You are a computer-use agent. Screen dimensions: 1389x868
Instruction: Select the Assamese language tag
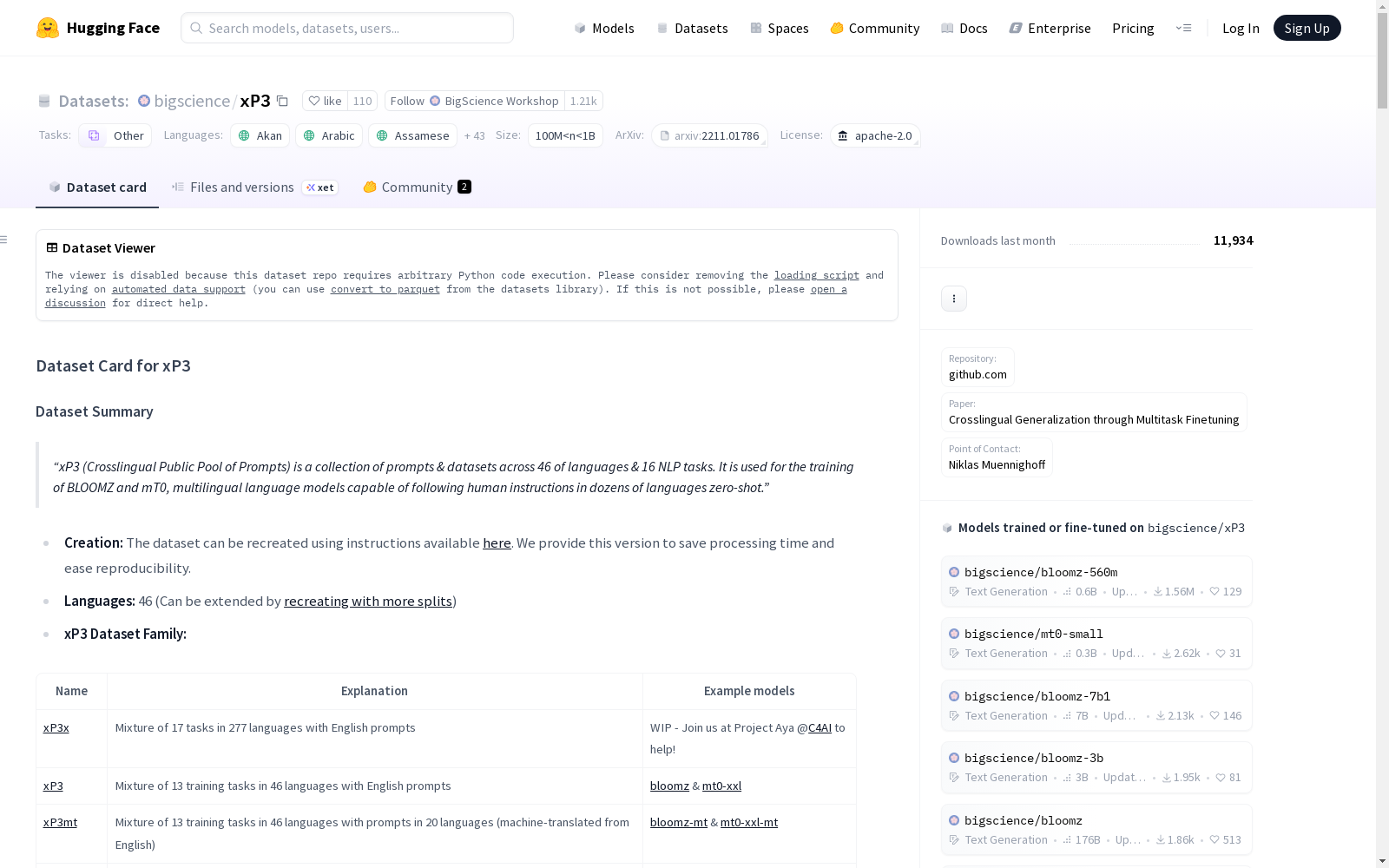click(x=413, y=135)
